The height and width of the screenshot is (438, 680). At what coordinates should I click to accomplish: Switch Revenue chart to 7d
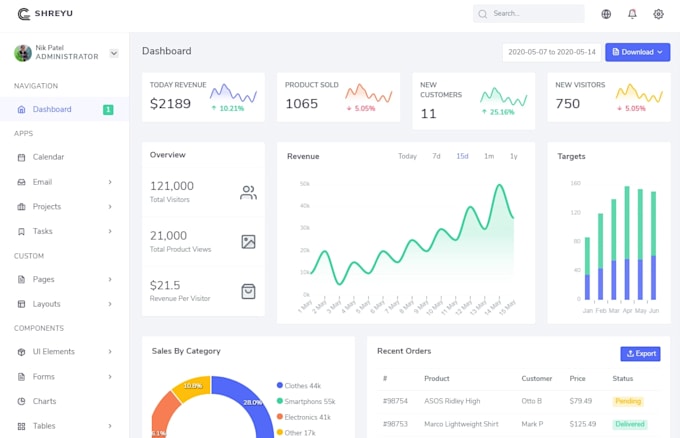[436, 156]
